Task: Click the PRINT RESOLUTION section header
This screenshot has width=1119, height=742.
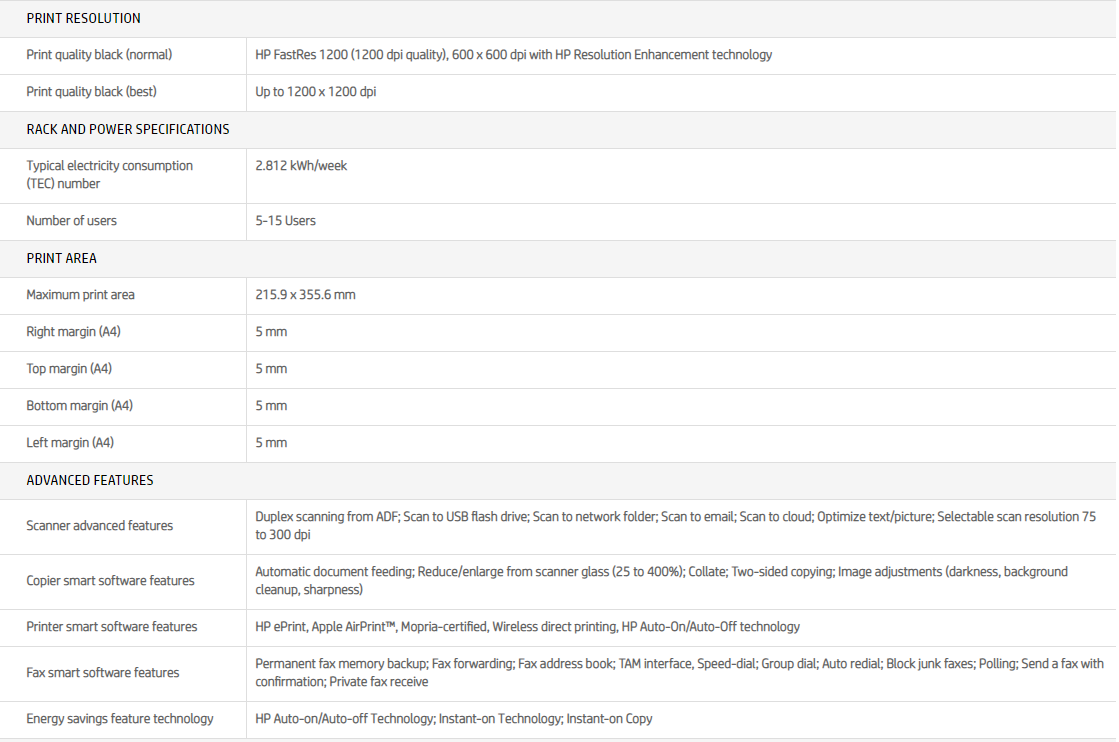Action: pos(83,18)
